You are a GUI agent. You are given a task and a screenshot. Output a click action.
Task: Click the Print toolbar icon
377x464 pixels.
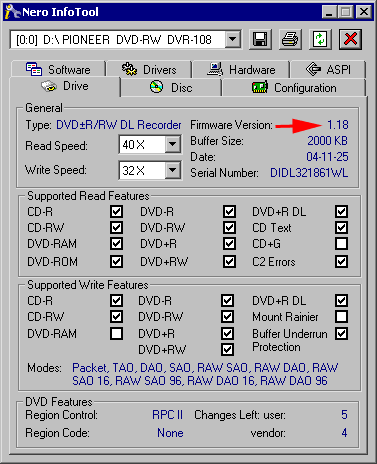pyautogui.click(x=290, y=39)
